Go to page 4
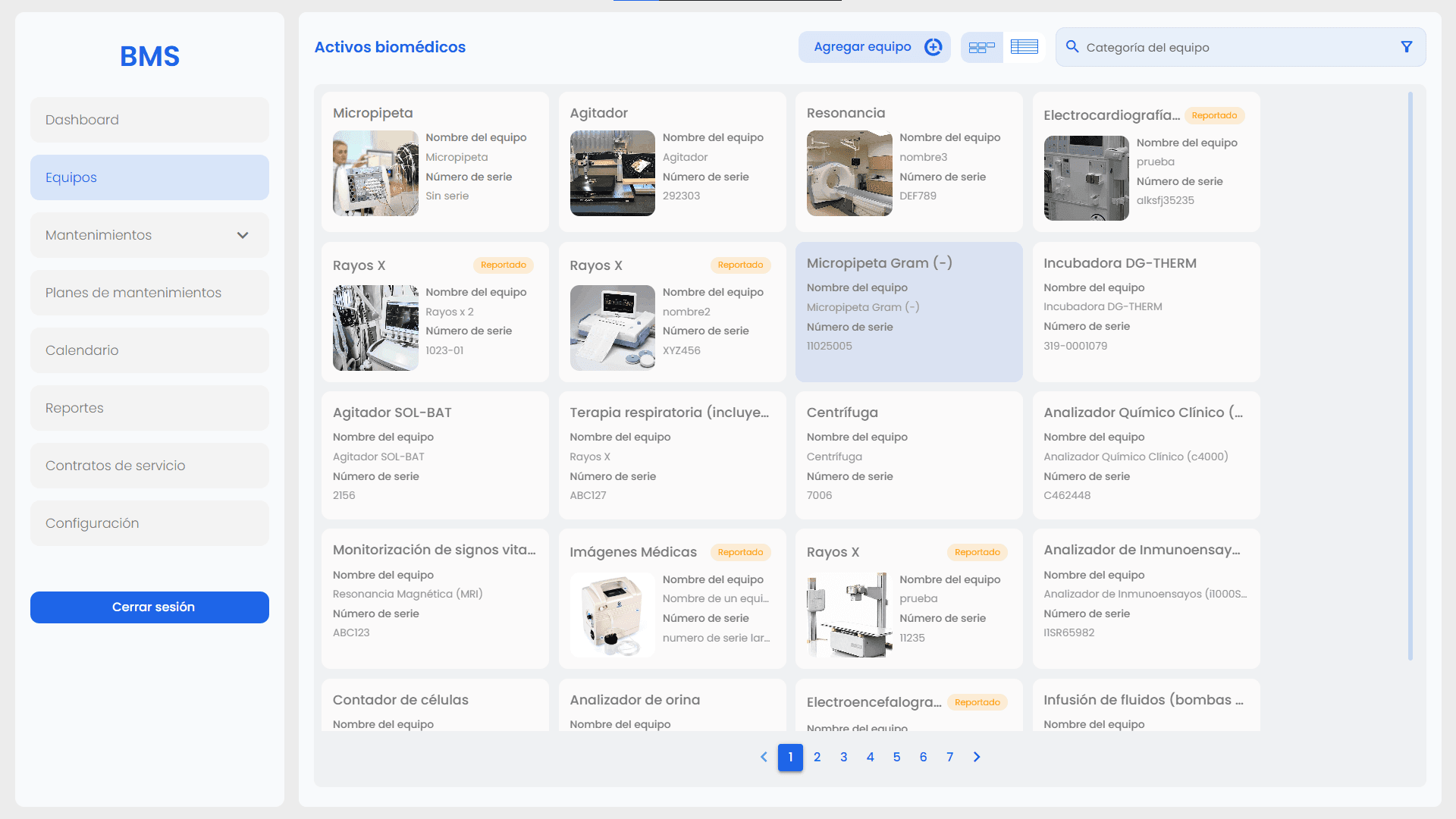1456x819 pixels. pyautogui.click(x=870, y=758)
